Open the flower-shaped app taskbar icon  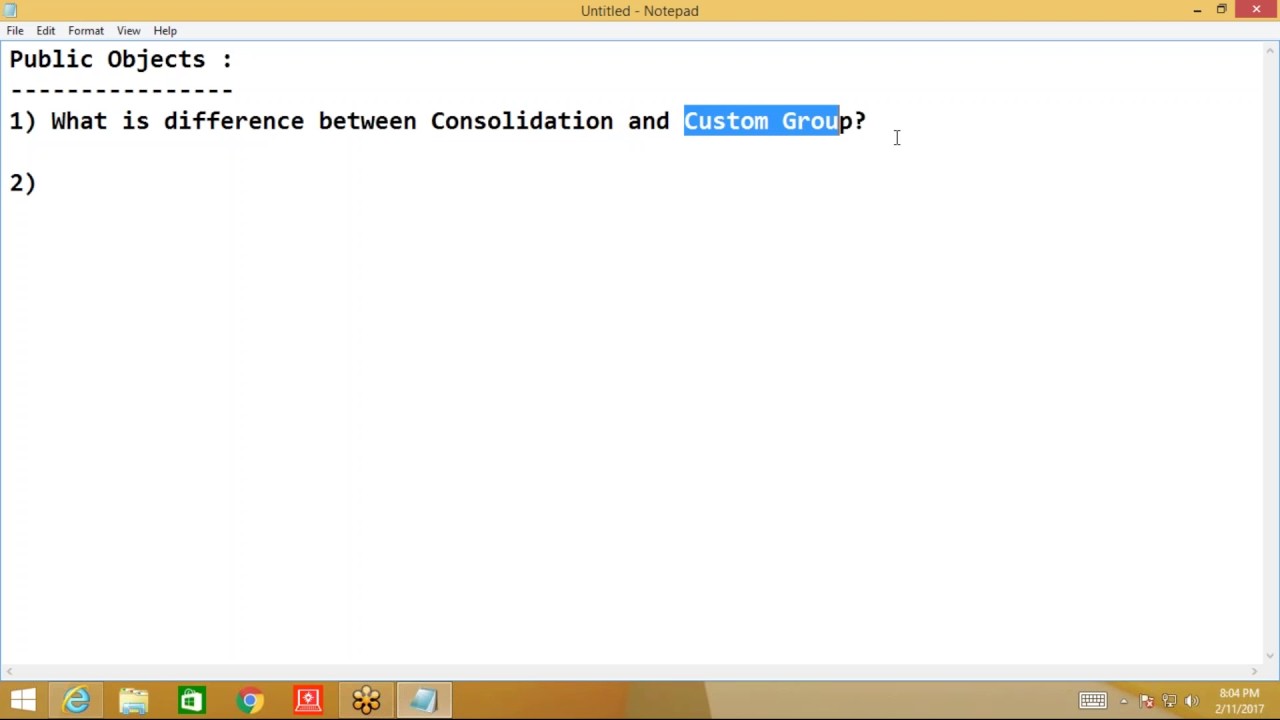click(366, 700)
